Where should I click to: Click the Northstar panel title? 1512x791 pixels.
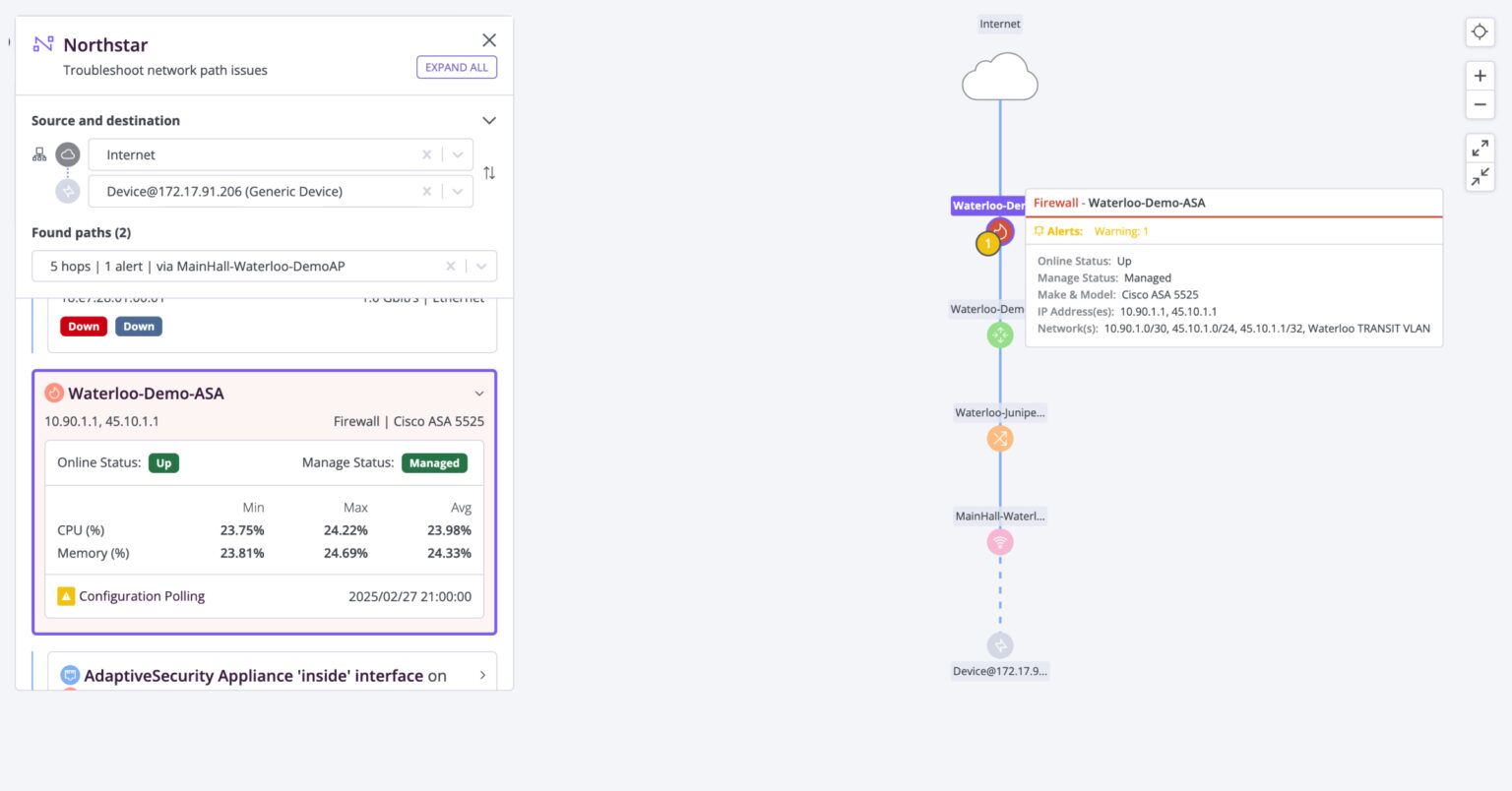[x=104, y=44]
